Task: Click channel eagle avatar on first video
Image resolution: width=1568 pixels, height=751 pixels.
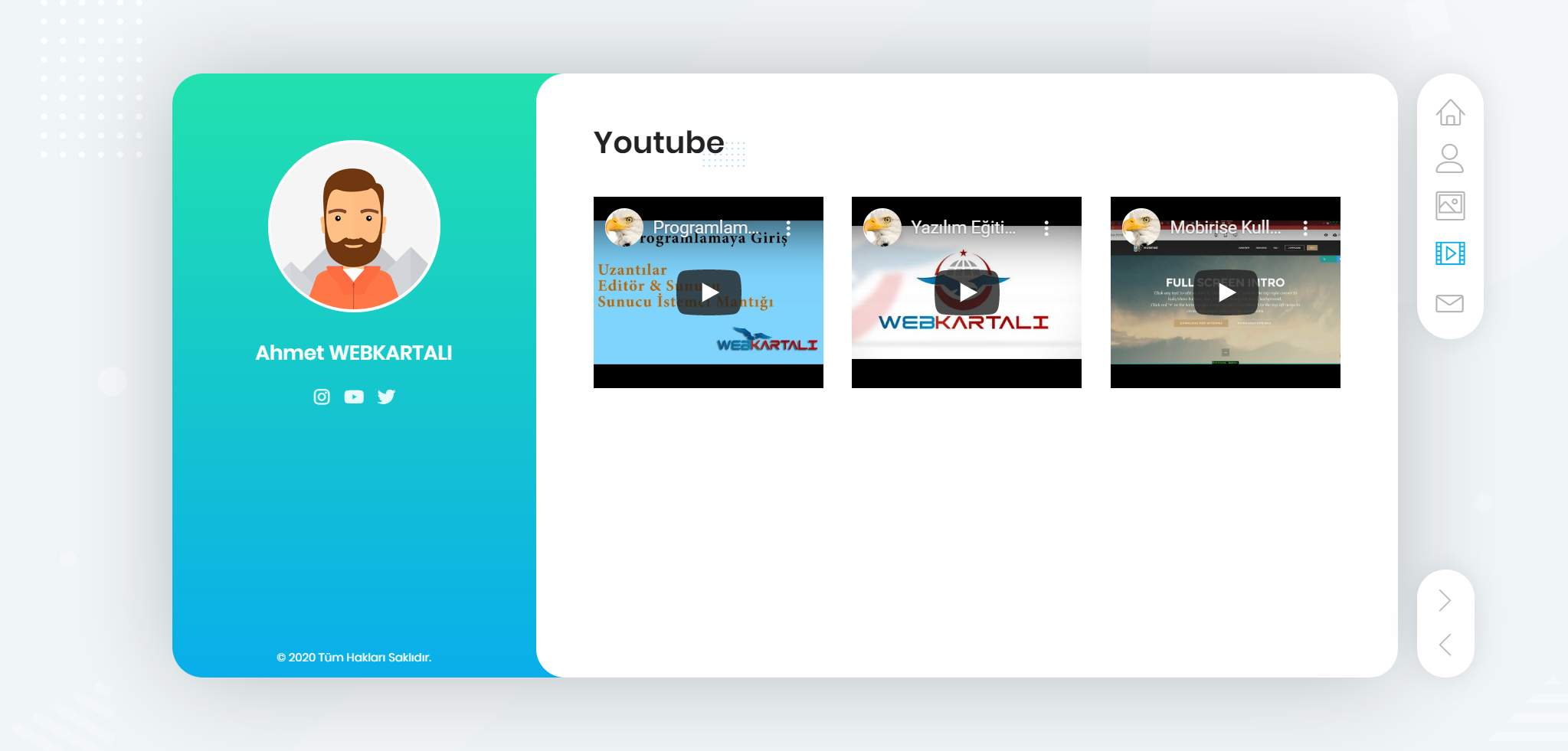Action: 624,227
